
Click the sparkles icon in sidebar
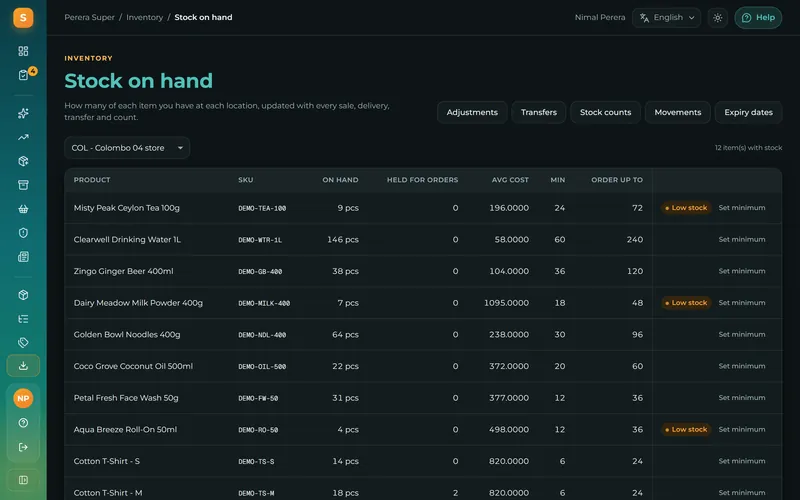click(x=23, y=113)
